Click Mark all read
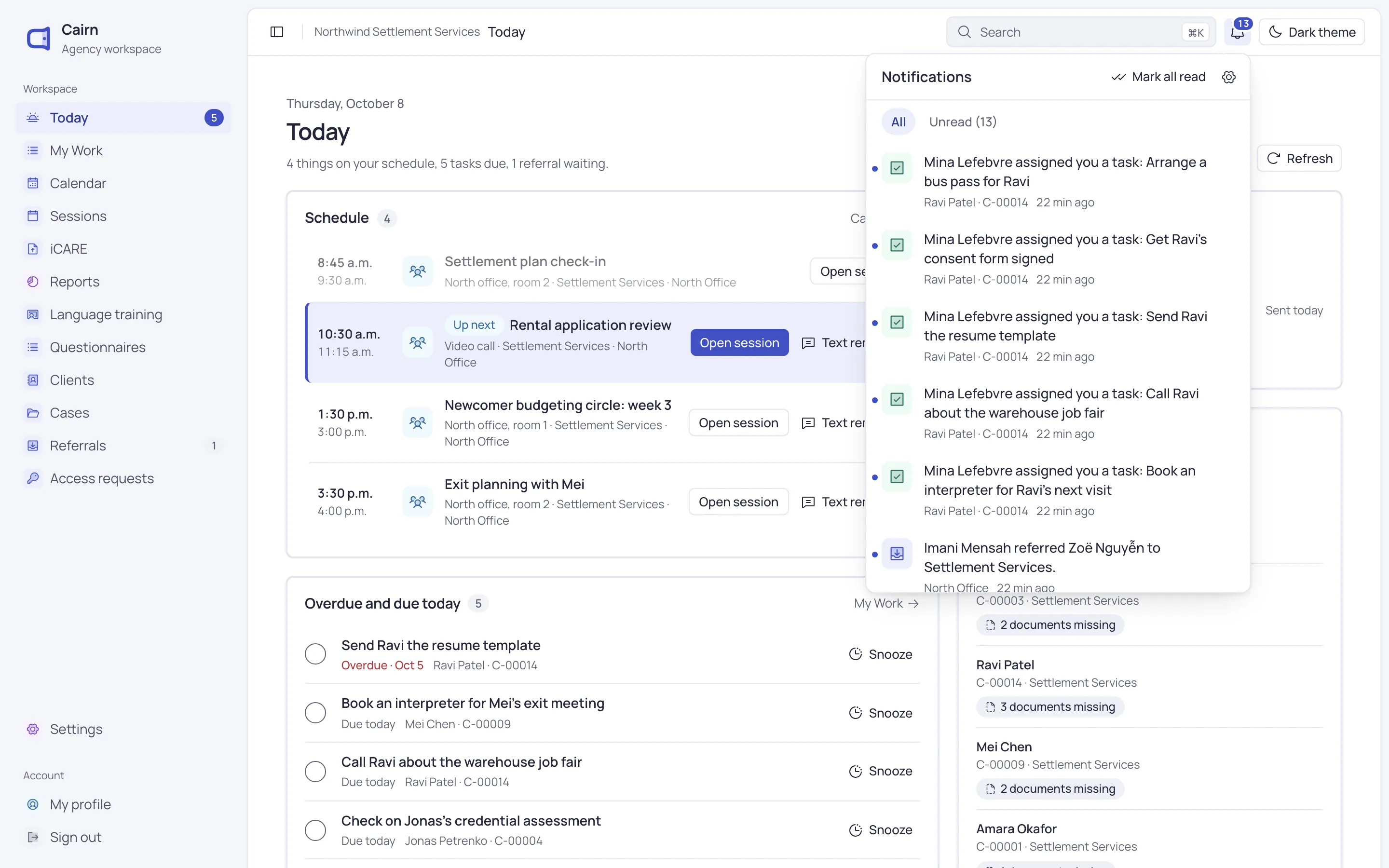Screen dimensions: 1389x868 [1158, 77]
